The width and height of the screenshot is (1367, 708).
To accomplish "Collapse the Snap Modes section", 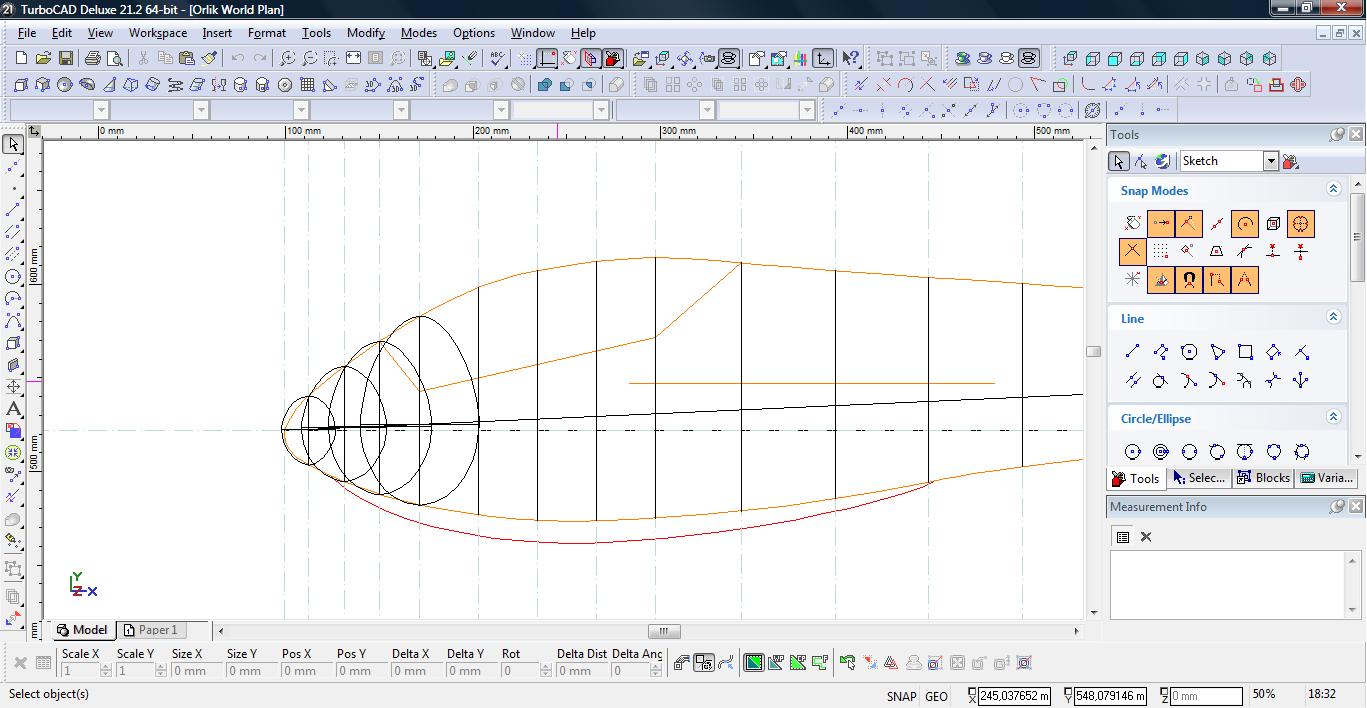I will [x=1332, y=189].
